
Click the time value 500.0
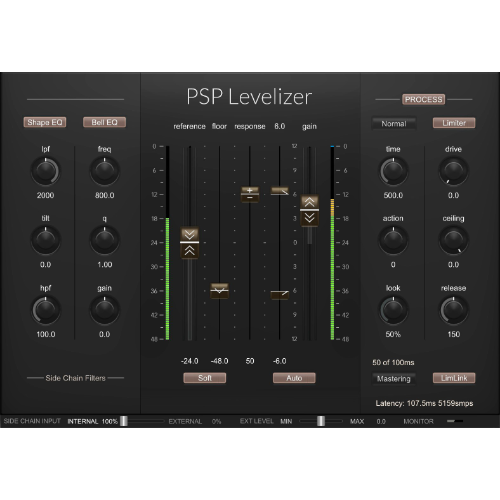click(x=393, y=195)
